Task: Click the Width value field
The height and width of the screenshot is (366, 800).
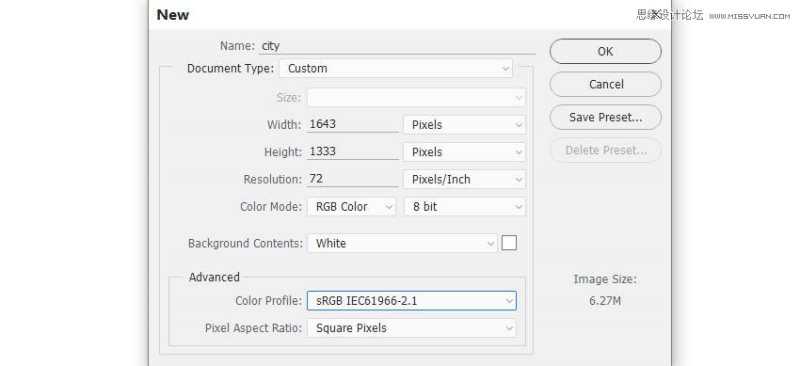Action: pyautogui.click(x=353, y=124)
